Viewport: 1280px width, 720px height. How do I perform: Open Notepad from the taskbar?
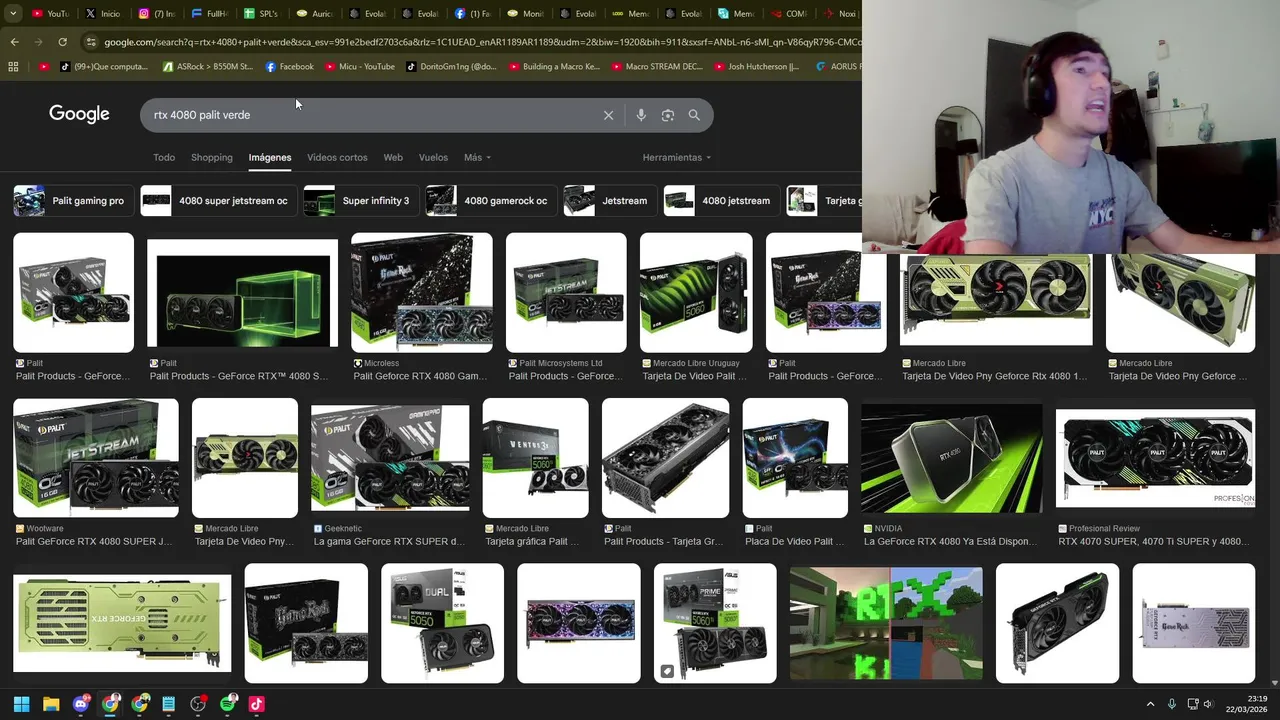[168, 704]
